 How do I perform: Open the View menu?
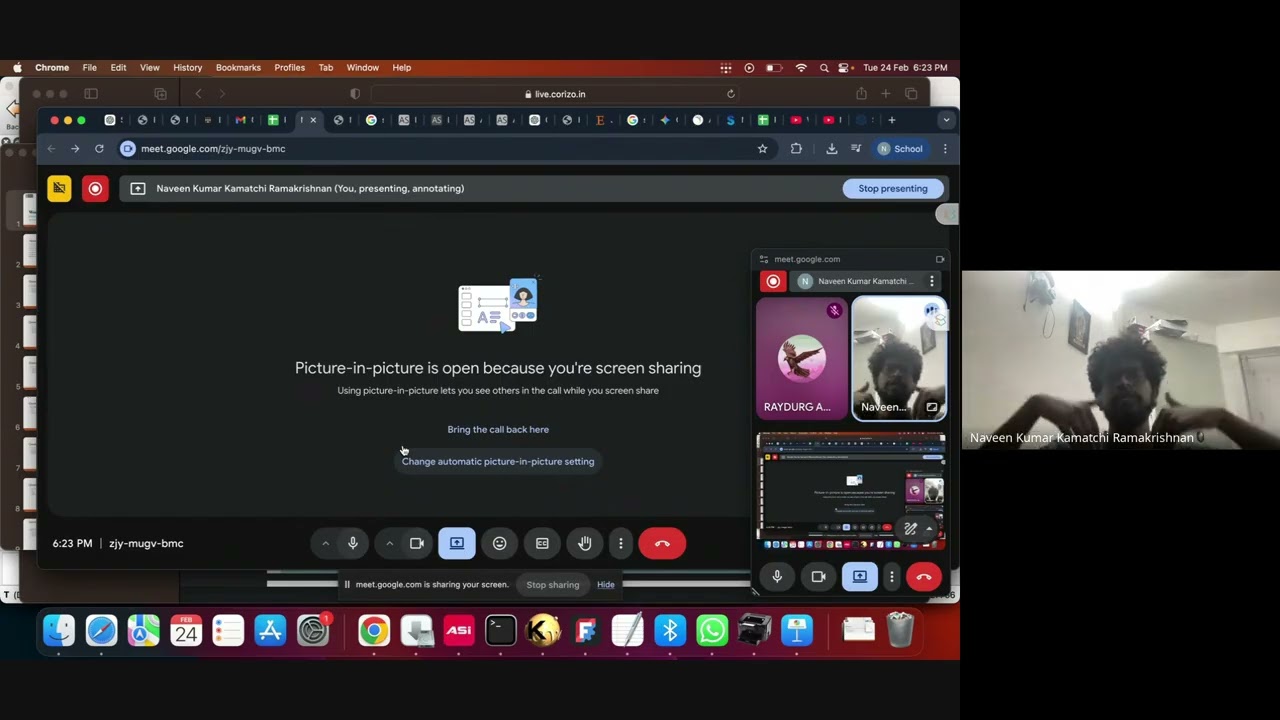[x=150, y=67]
